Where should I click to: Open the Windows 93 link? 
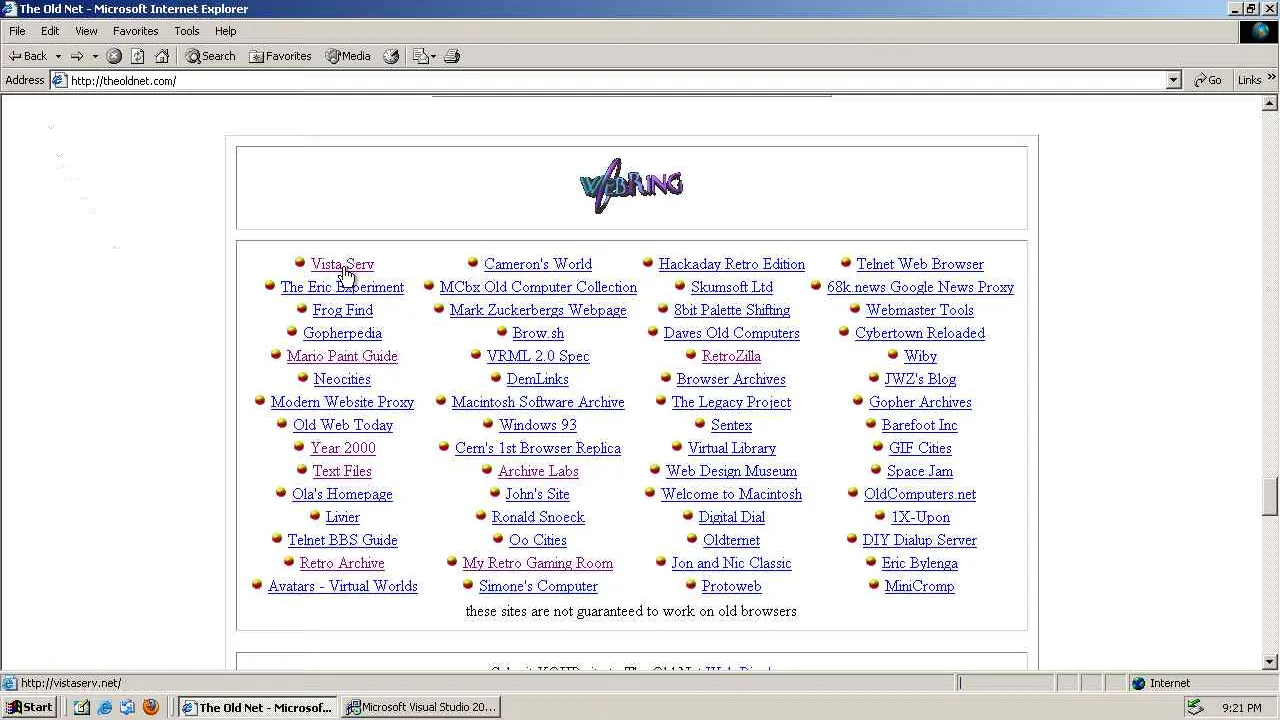[538, 425]
